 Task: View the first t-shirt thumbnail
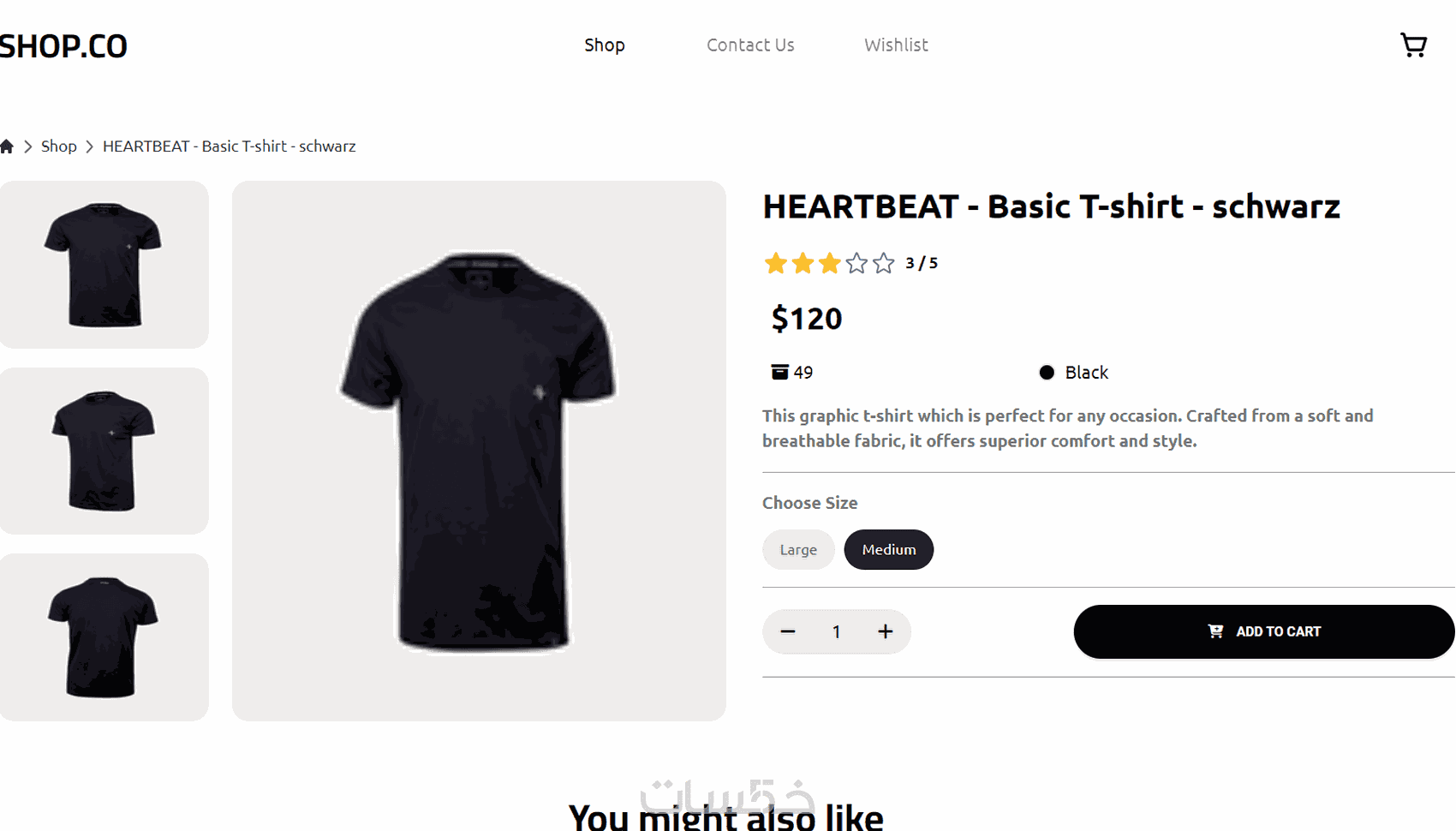click(104, 264)
